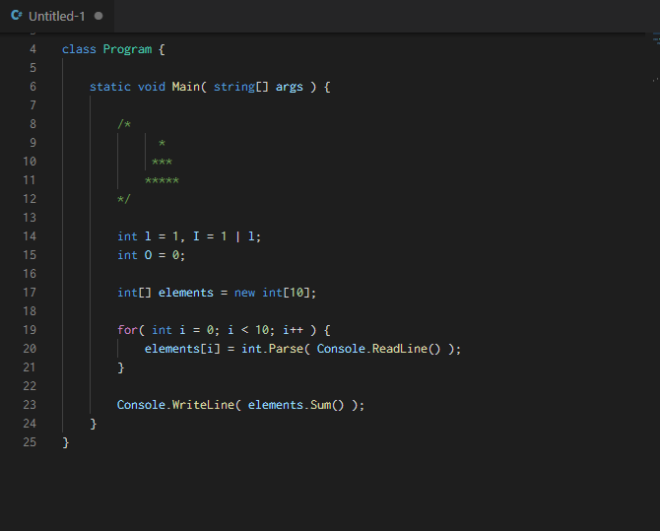Select line 4 via its line number
Screen dimensions: 660x531
click(x=33, y=49)
